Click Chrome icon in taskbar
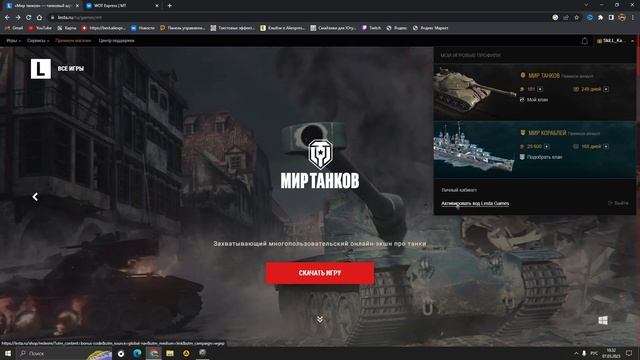640x360 pixels. click(x=153, y=353)
